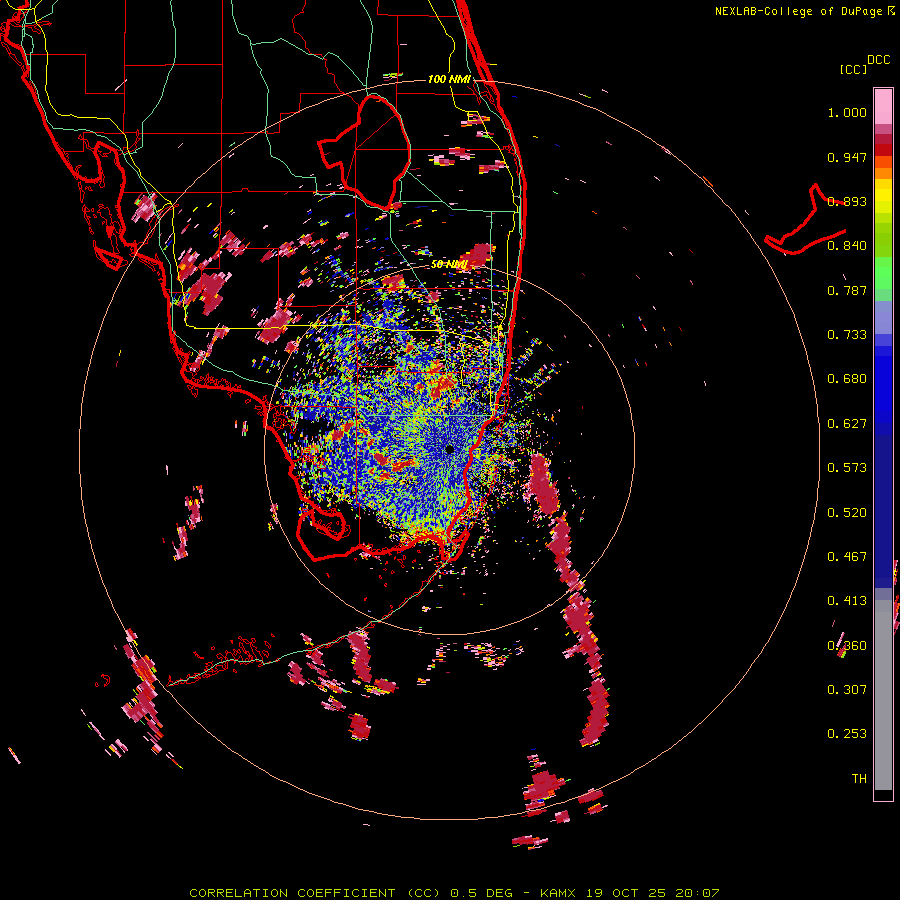Click the 100 NMI range ring label
Screen dimensions: 900x900
(449, 79)
